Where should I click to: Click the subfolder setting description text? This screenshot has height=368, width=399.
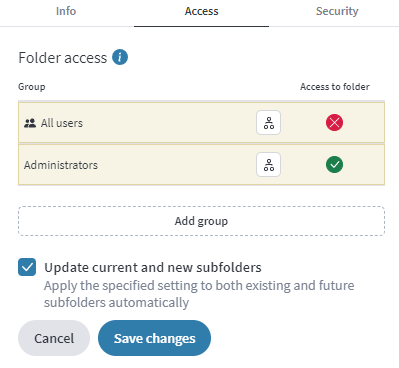[x=199, y=294]
